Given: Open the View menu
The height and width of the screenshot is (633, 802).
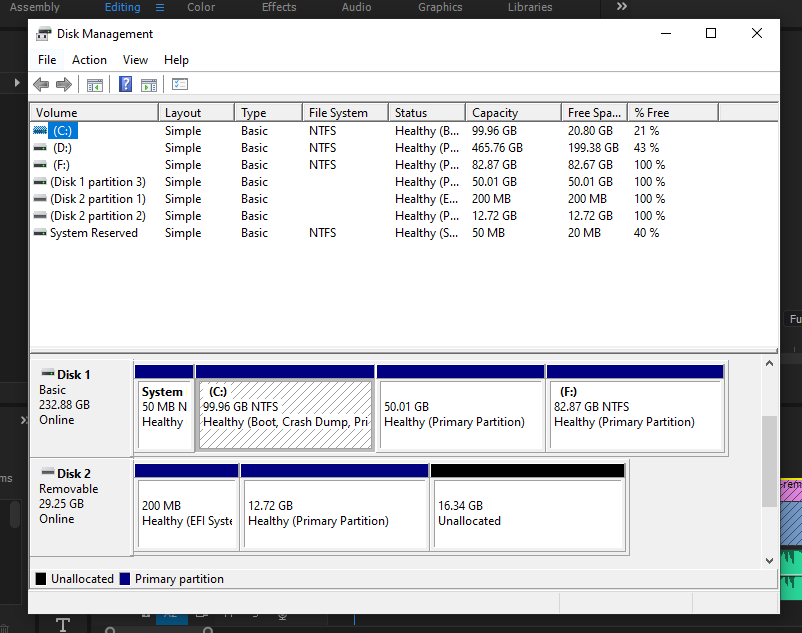Looking at the screenshot, I should click(x=136, y=60).
